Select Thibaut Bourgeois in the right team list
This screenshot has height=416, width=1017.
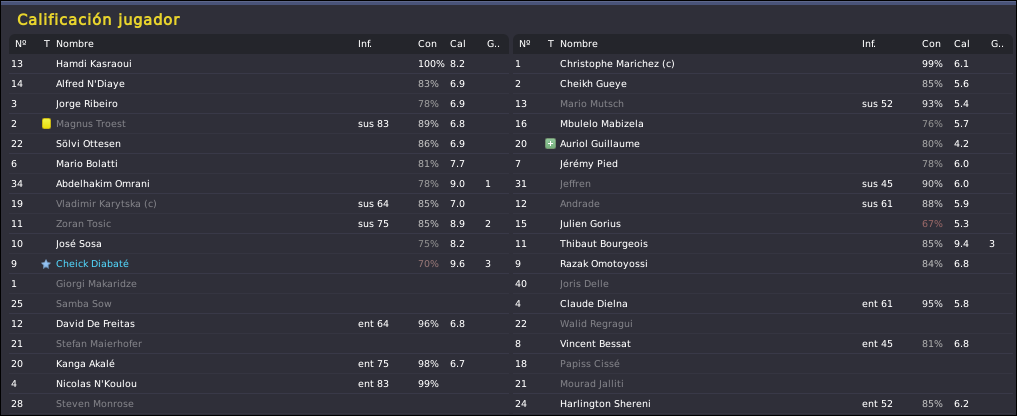tap(604, 244)
